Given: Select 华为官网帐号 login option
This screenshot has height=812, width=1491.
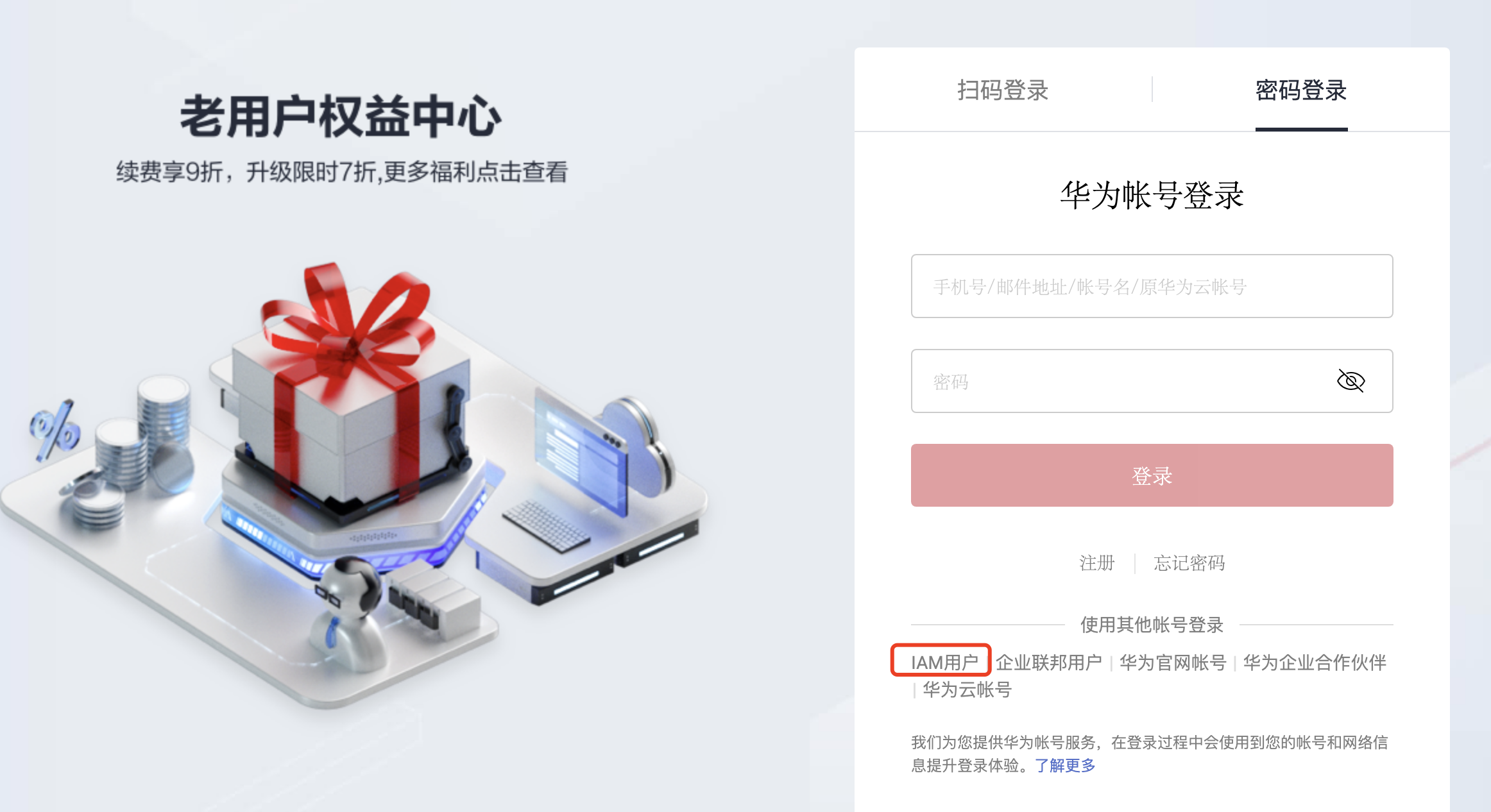Looking at the screenshot, I should click(1173, 662).
